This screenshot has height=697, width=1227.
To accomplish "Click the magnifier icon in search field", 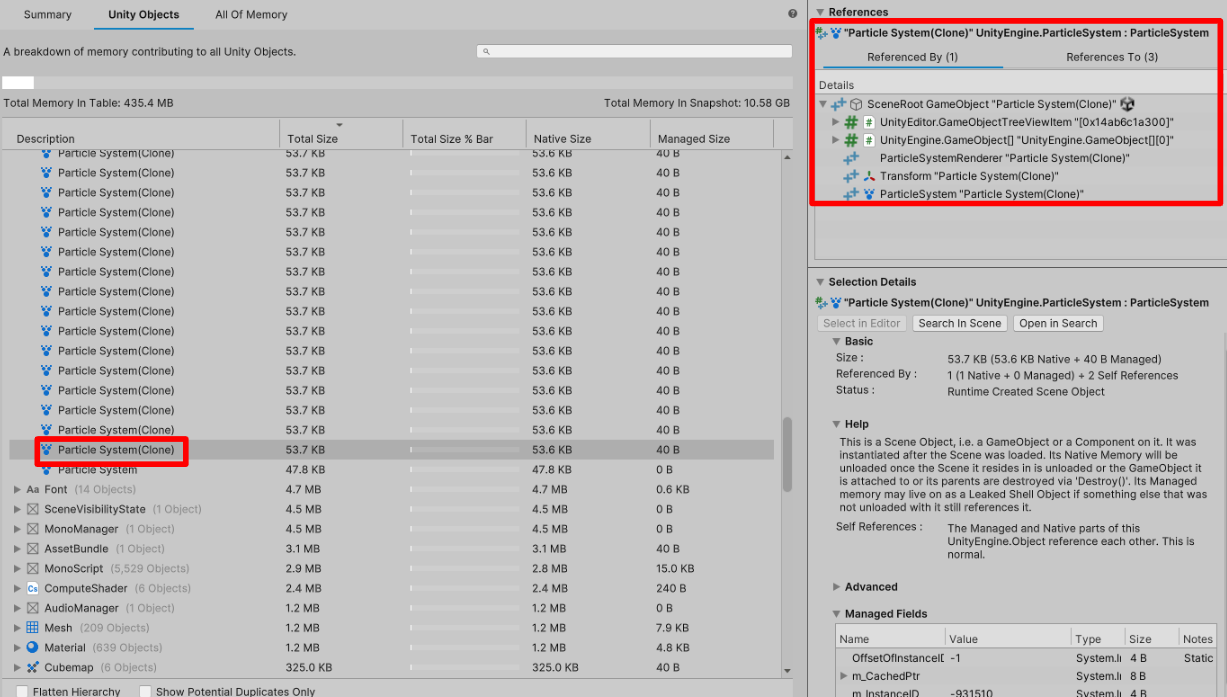I will tap(486, 51).
